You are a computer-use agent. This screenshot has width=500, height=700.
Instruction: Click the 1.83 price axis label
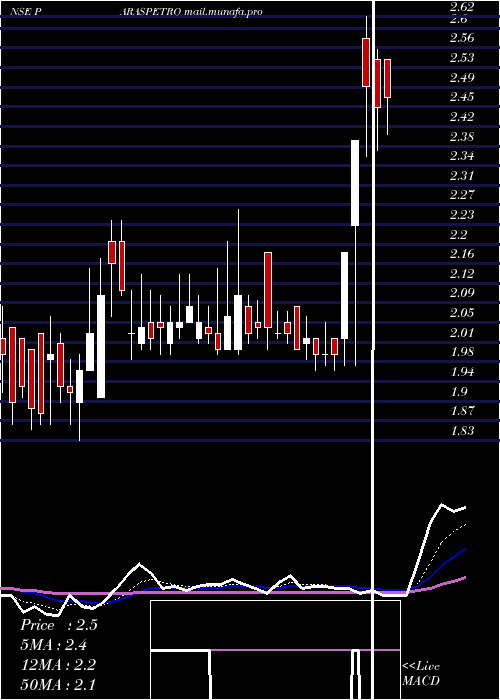click(x=462, y=431)
